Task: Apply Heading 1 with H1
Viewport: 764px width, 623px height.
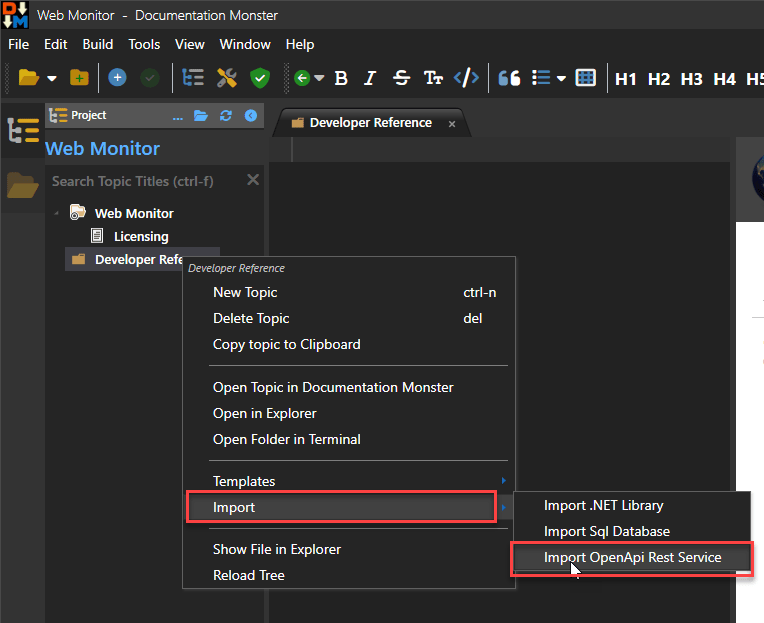Action: [626, 79]
